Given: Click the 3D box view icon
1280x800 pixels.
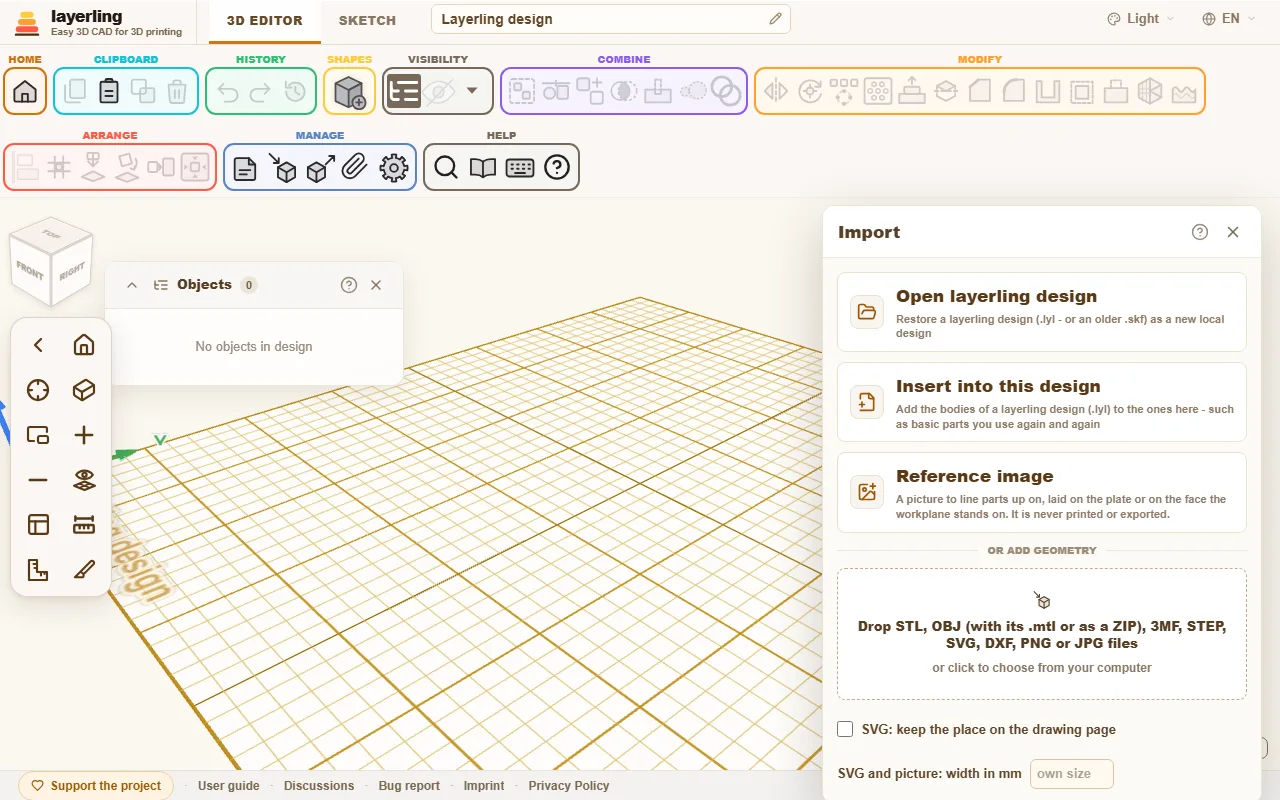Looking at the screenshot, I should (x=84, y=390).
